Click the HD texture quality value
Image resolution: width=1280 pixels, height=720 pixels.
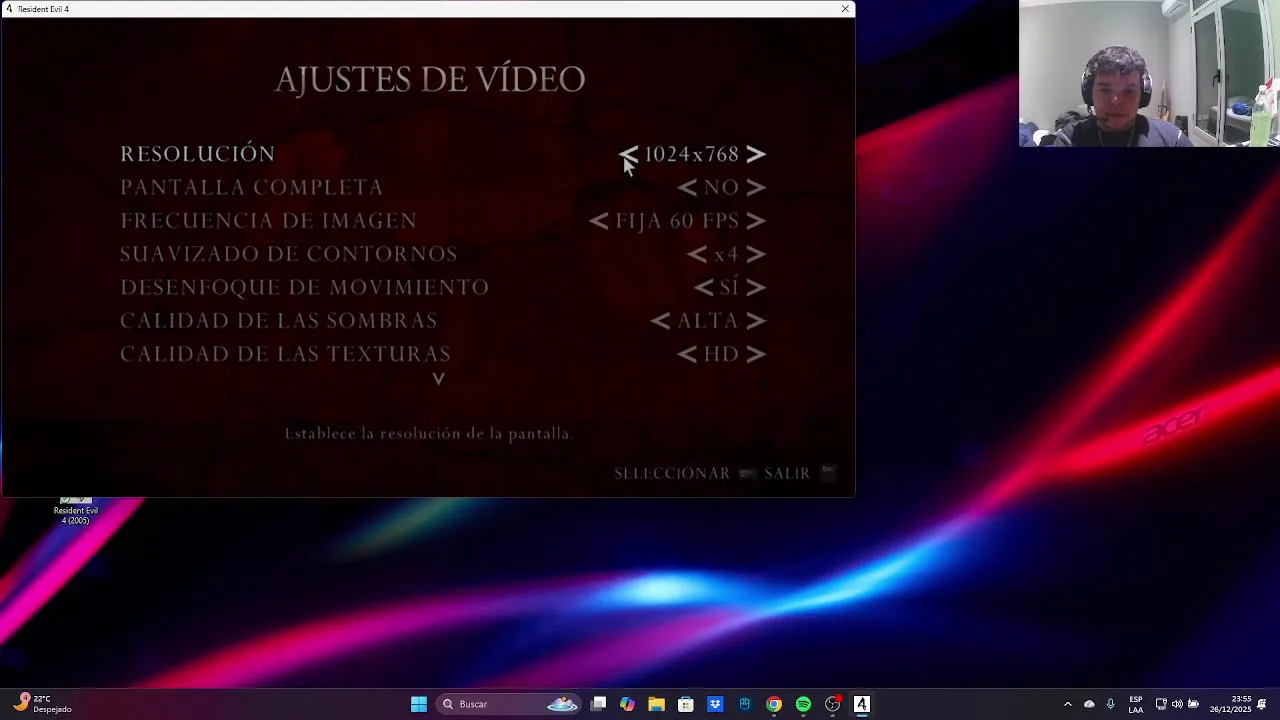tap(721, 354)
